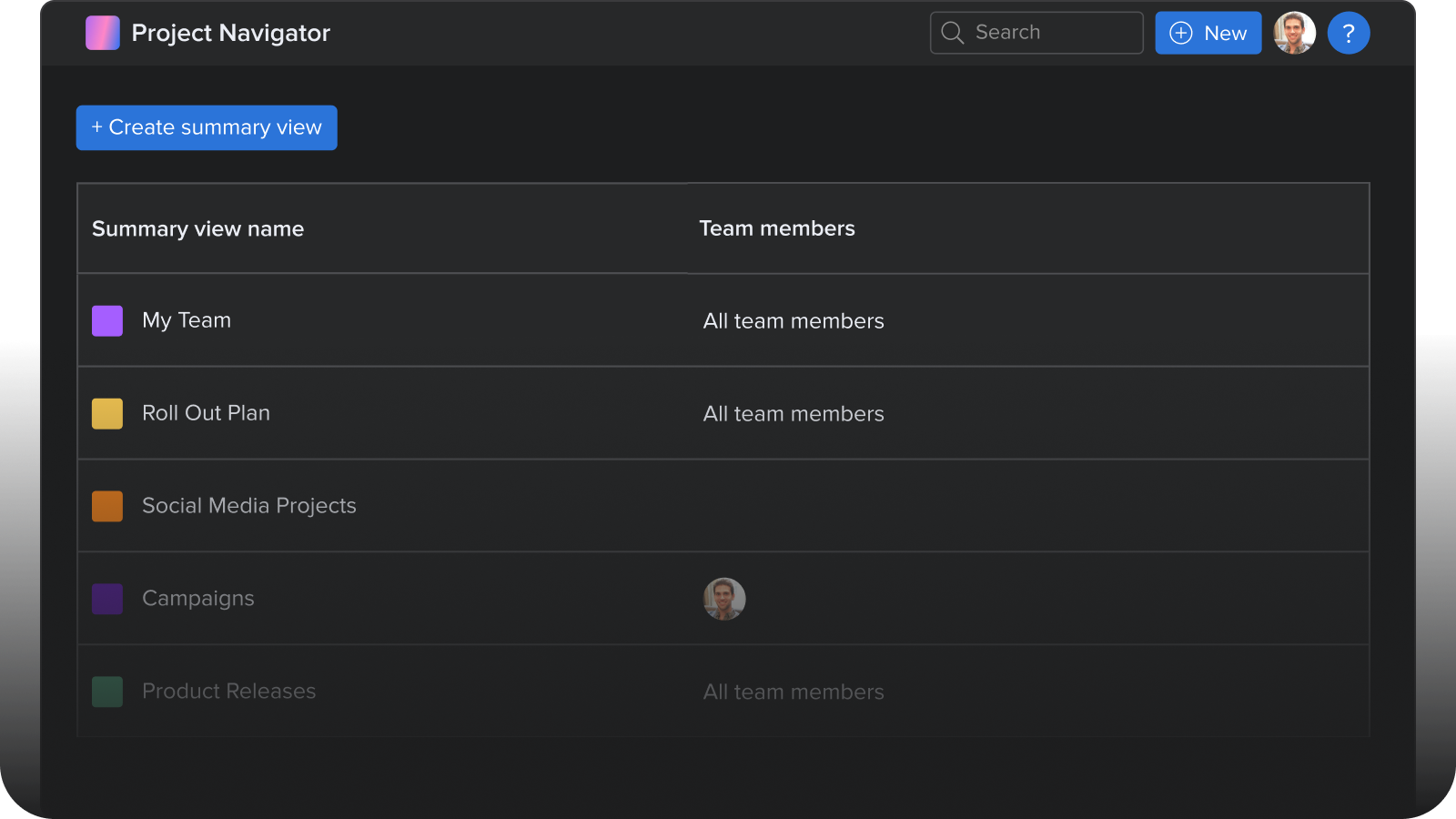Open the Social Media Projects view
This screenshot has width=1456, height=819.
coord(248,506)
